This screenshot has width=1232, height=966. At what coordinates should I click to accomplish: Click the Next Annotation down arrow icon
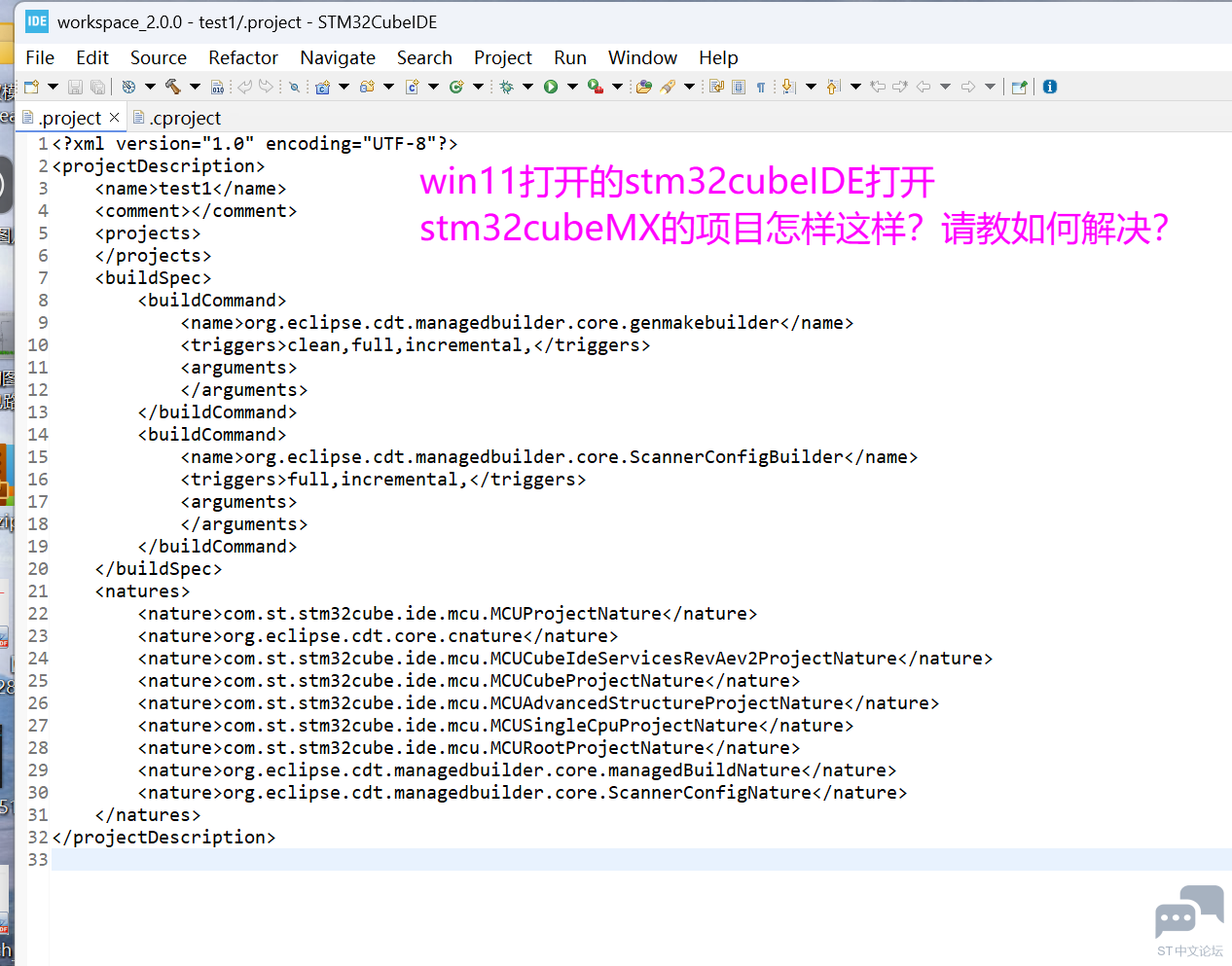point(788,87)
